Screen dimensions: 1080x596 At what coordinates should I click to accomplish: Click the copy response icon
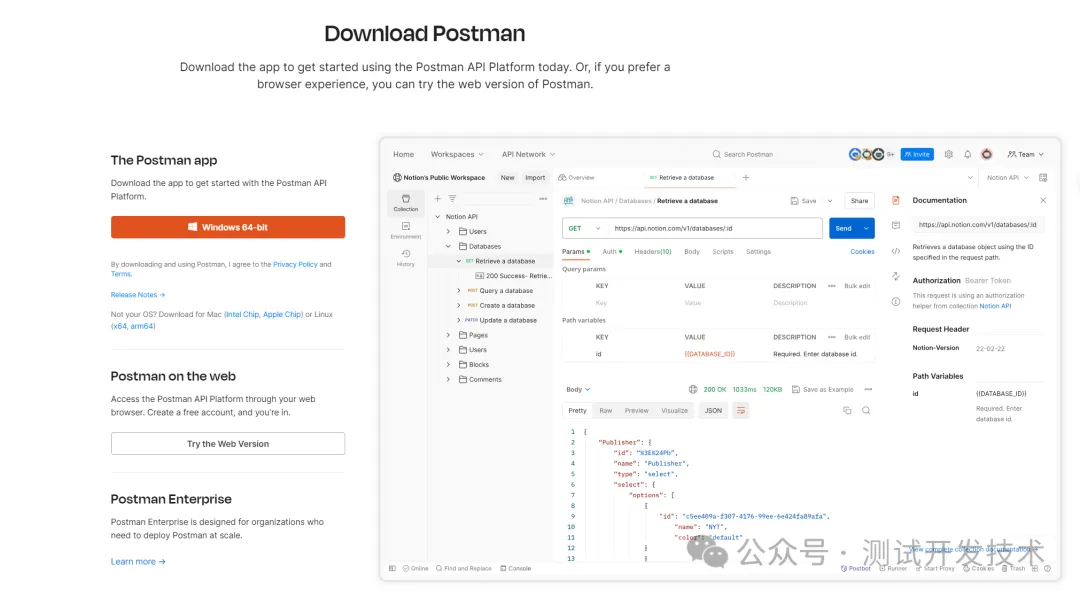[847, 410]
